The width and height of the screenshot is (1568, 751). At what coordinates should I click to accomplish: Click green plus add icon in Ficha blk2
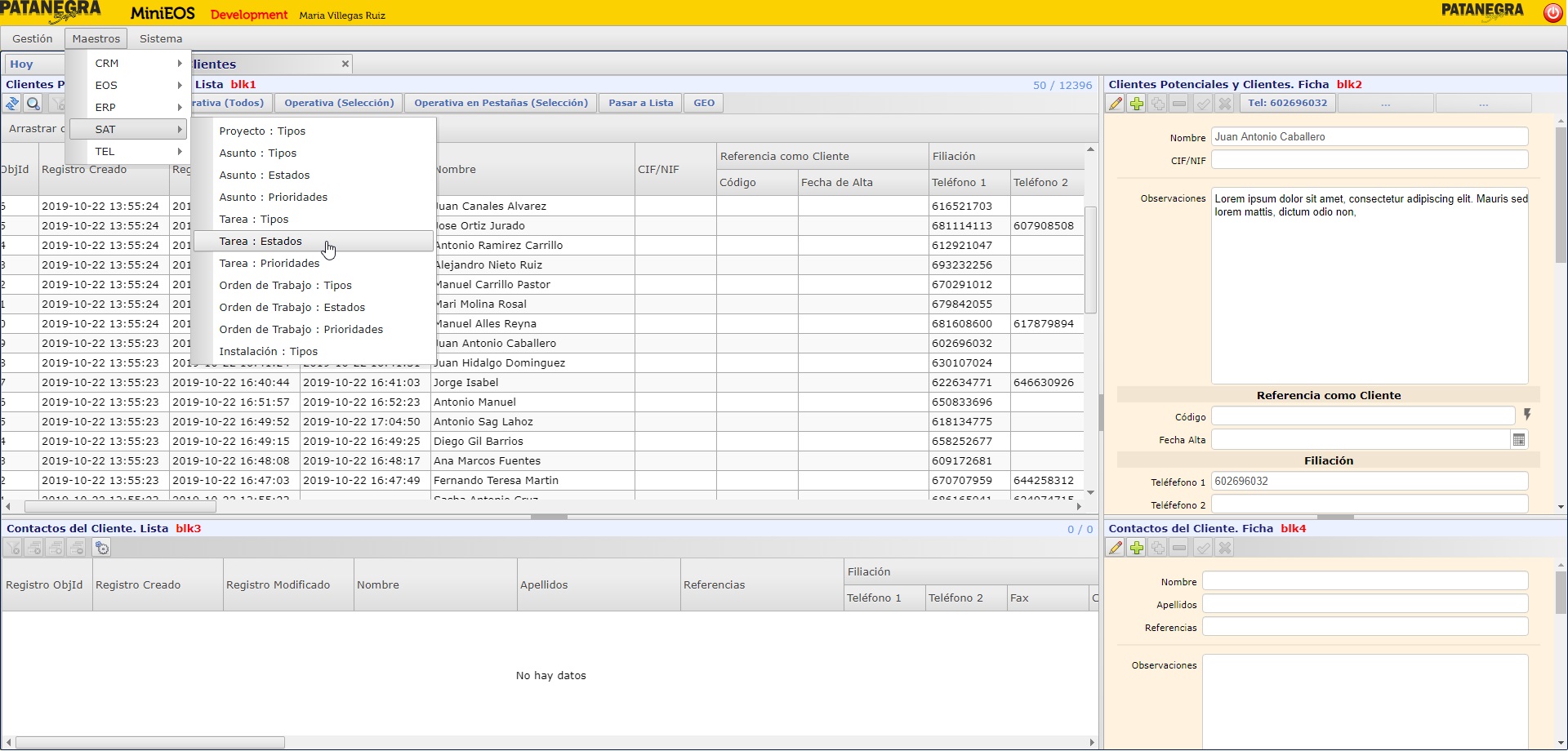pyautogui.click(x=1137, y=104)
